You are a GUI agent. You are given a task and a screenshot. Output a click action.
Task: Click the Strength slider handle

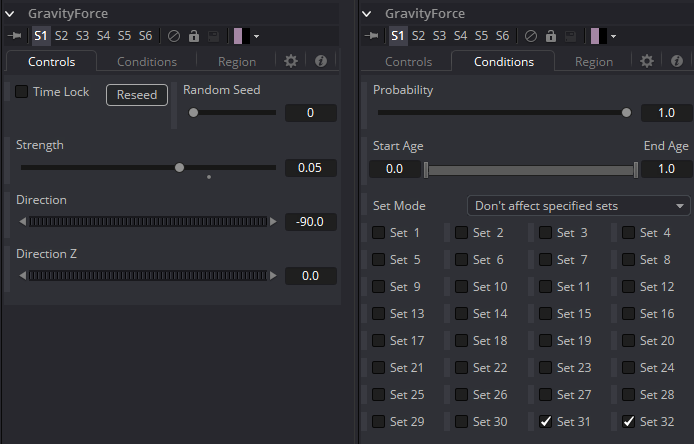[x=179, y=168]
